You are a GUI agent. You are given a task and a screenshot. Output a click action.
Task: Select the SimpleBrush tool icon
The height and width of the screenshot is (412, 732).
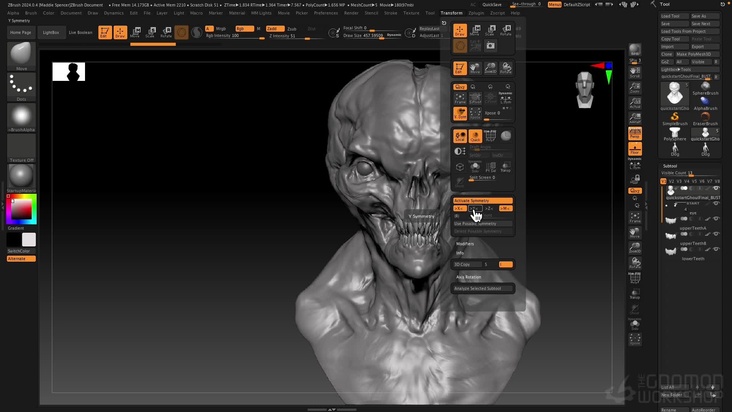(676, 118)
